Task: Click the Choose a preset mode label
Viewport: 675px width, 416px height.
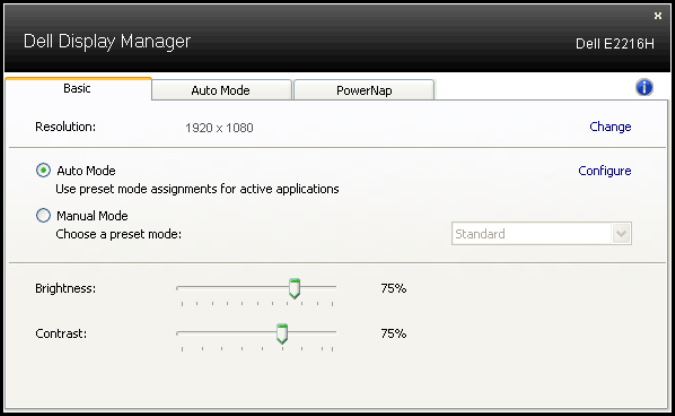Action: click(x=117, y=234)
